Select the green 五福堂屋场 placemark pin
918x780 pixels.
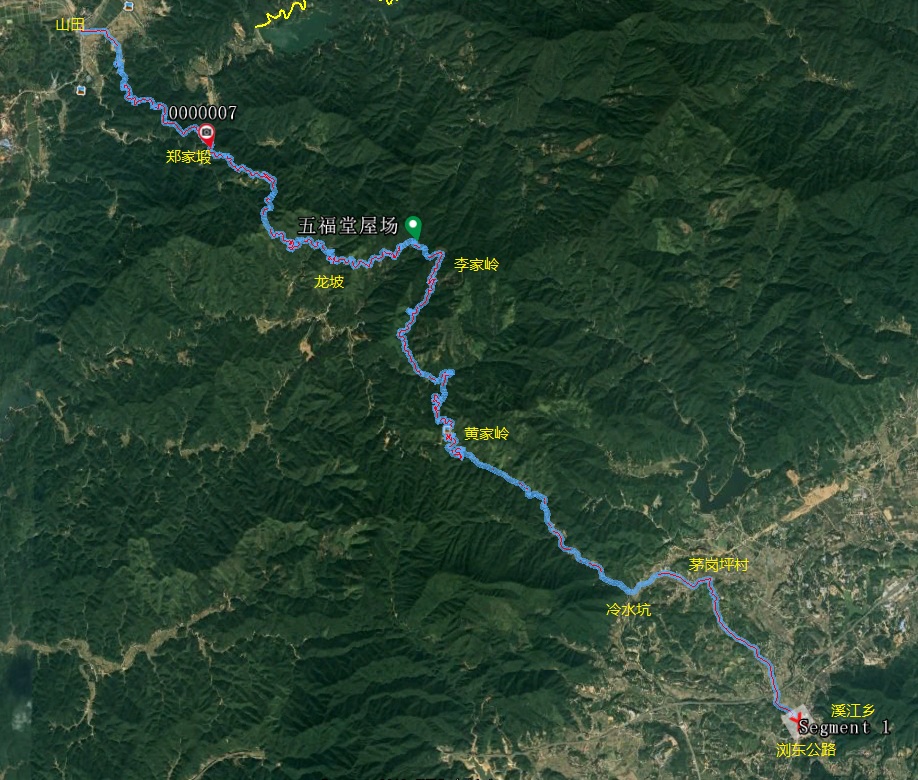pos(413,228)
